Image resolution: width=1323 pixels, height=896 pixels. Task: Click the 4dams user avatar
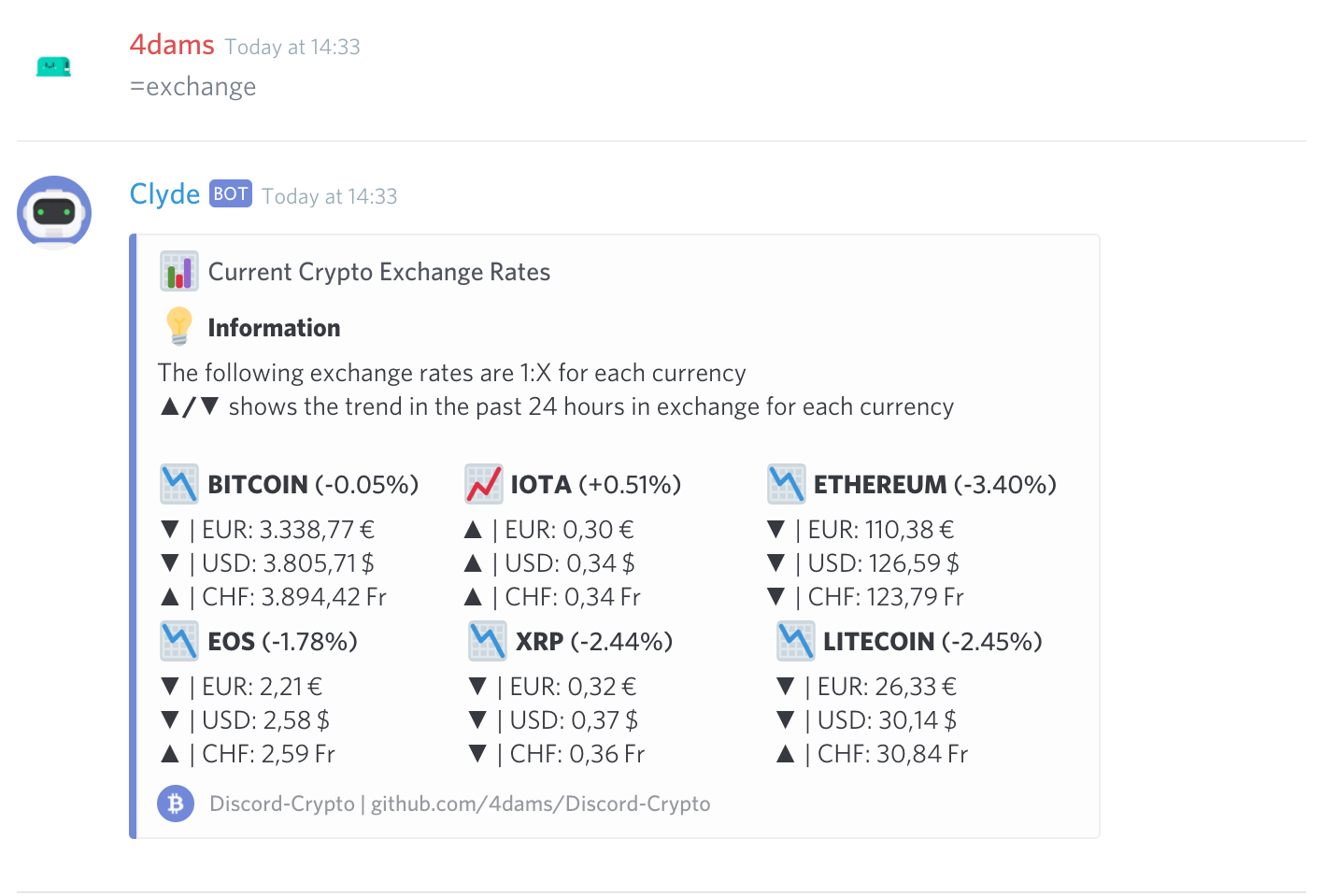pos(53,66)
